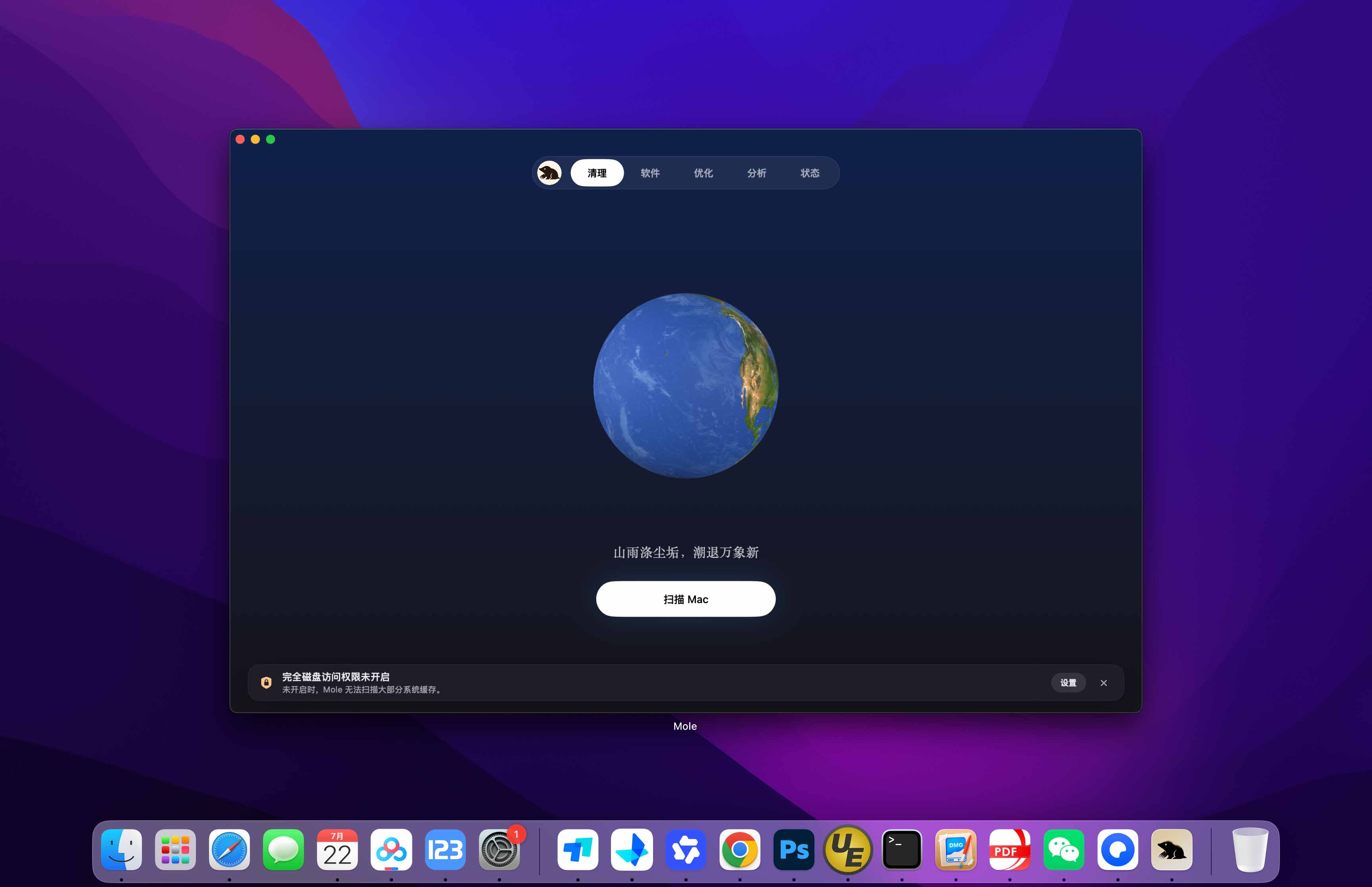Click the 扫描 Mac button
The height and width of the screenshot is (887, 1372).
click(686, 599)
